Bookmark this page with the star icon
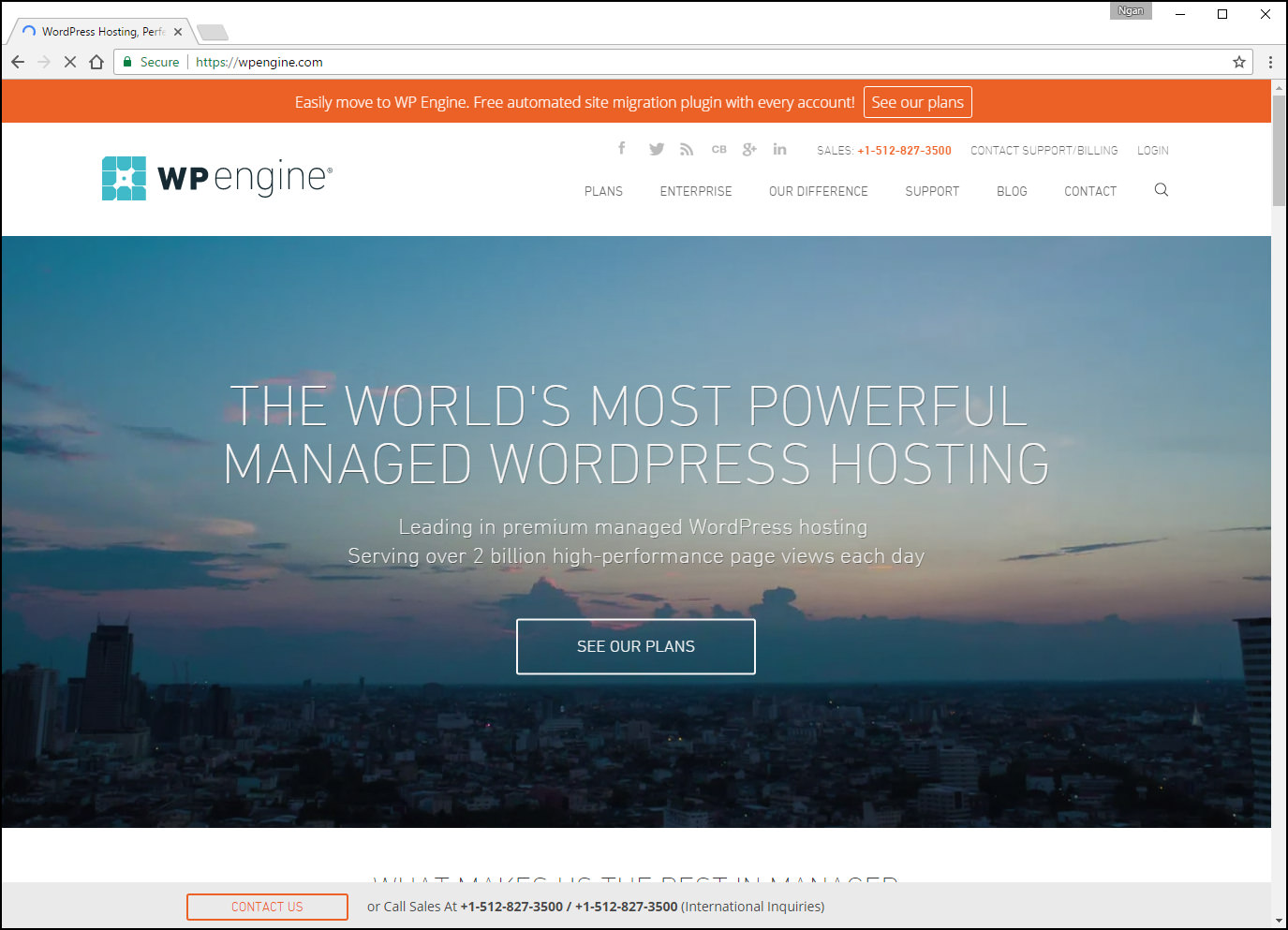1288x930 pixels. 1239,62
